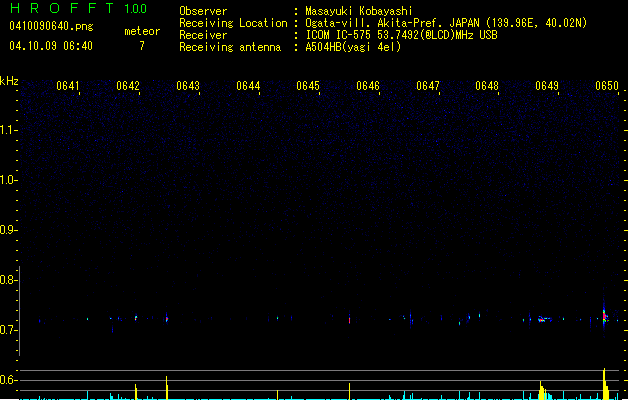
Task: Click the 0644 time axis marker
Action: 248,86
